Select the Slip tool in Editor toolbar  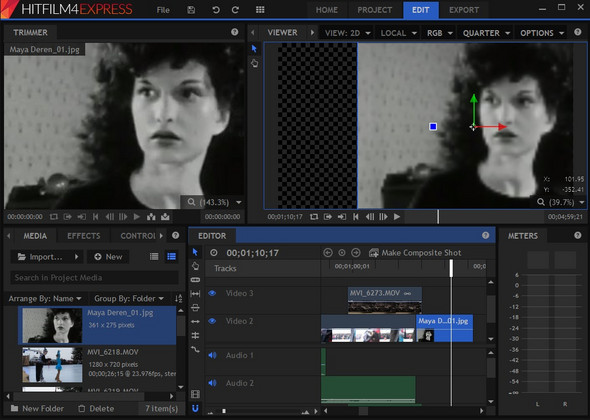click(195, 294)
